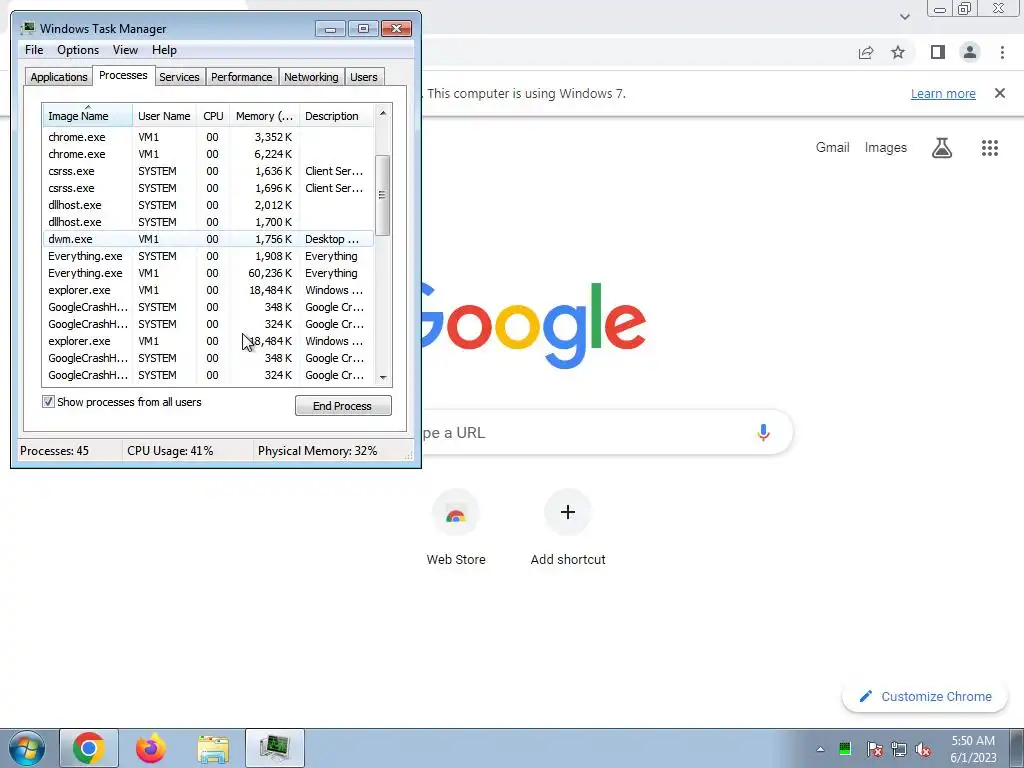This screenshot has height=768, width=1024.
Task: Open the Images link
Action: click(x=886, y=148)
